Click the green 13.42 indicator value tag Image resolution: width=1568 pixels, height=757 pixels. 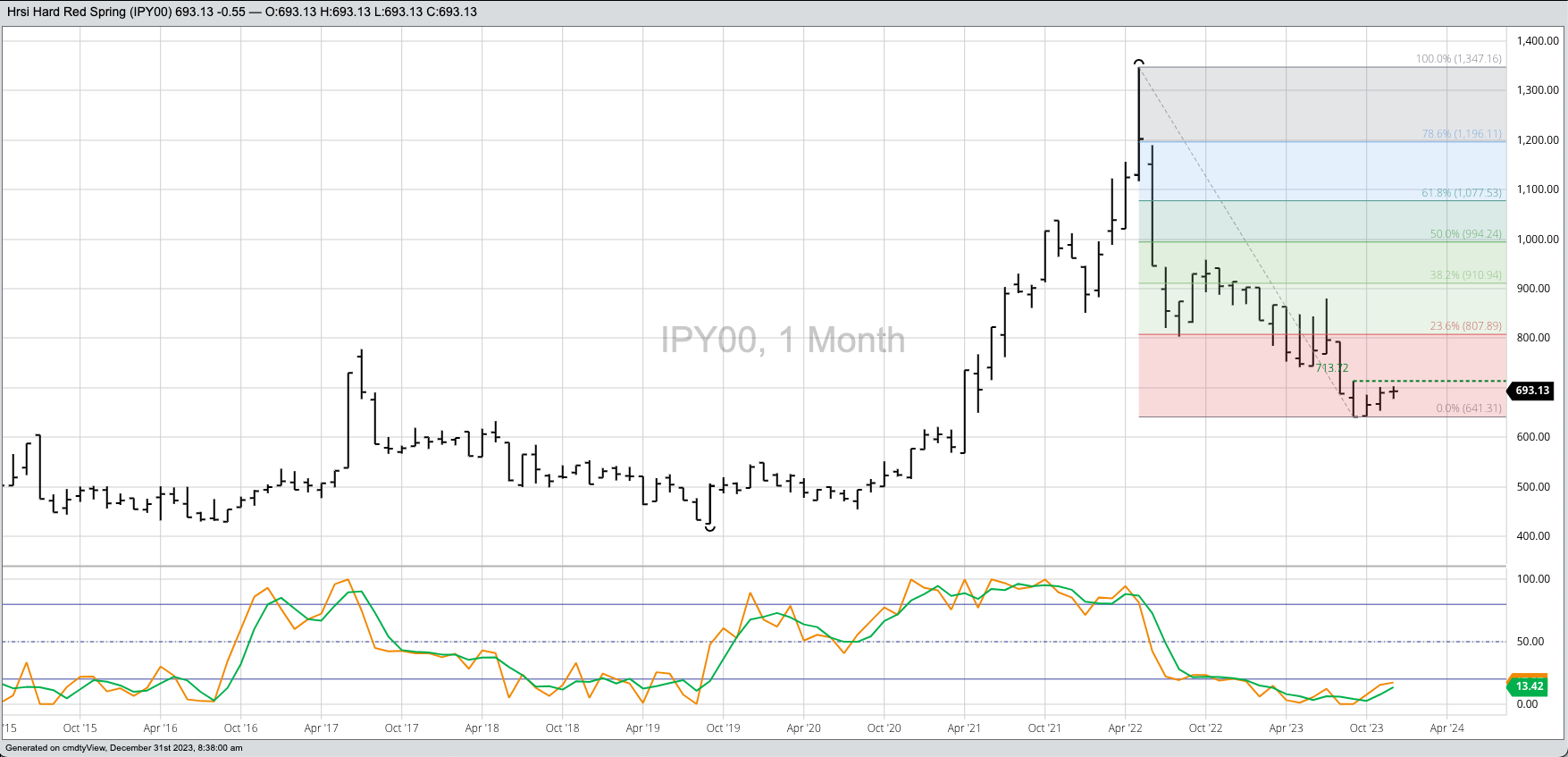tap(1529, 686)
